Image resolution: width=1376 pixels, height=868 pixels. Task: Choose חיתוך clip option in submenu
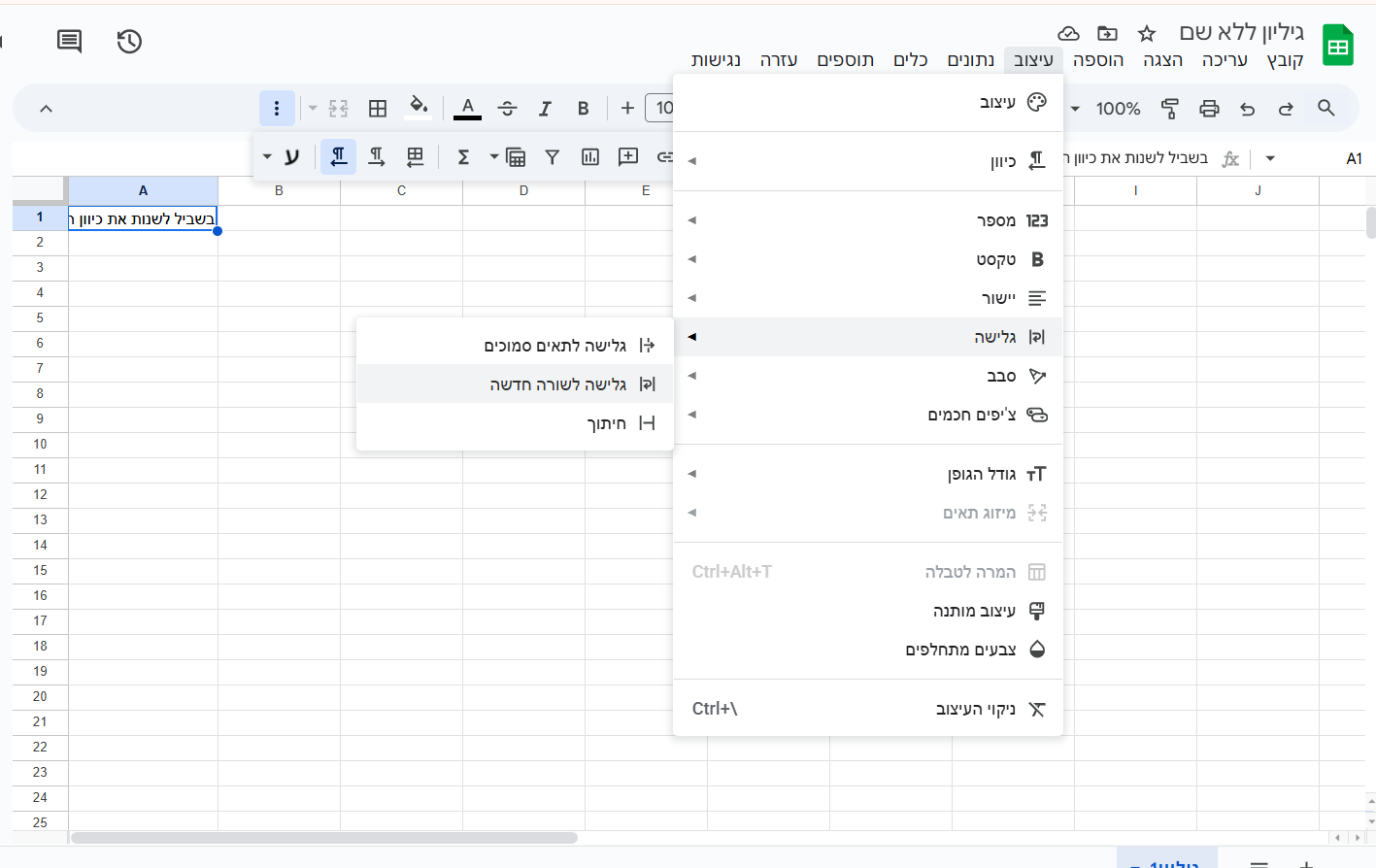606,423
